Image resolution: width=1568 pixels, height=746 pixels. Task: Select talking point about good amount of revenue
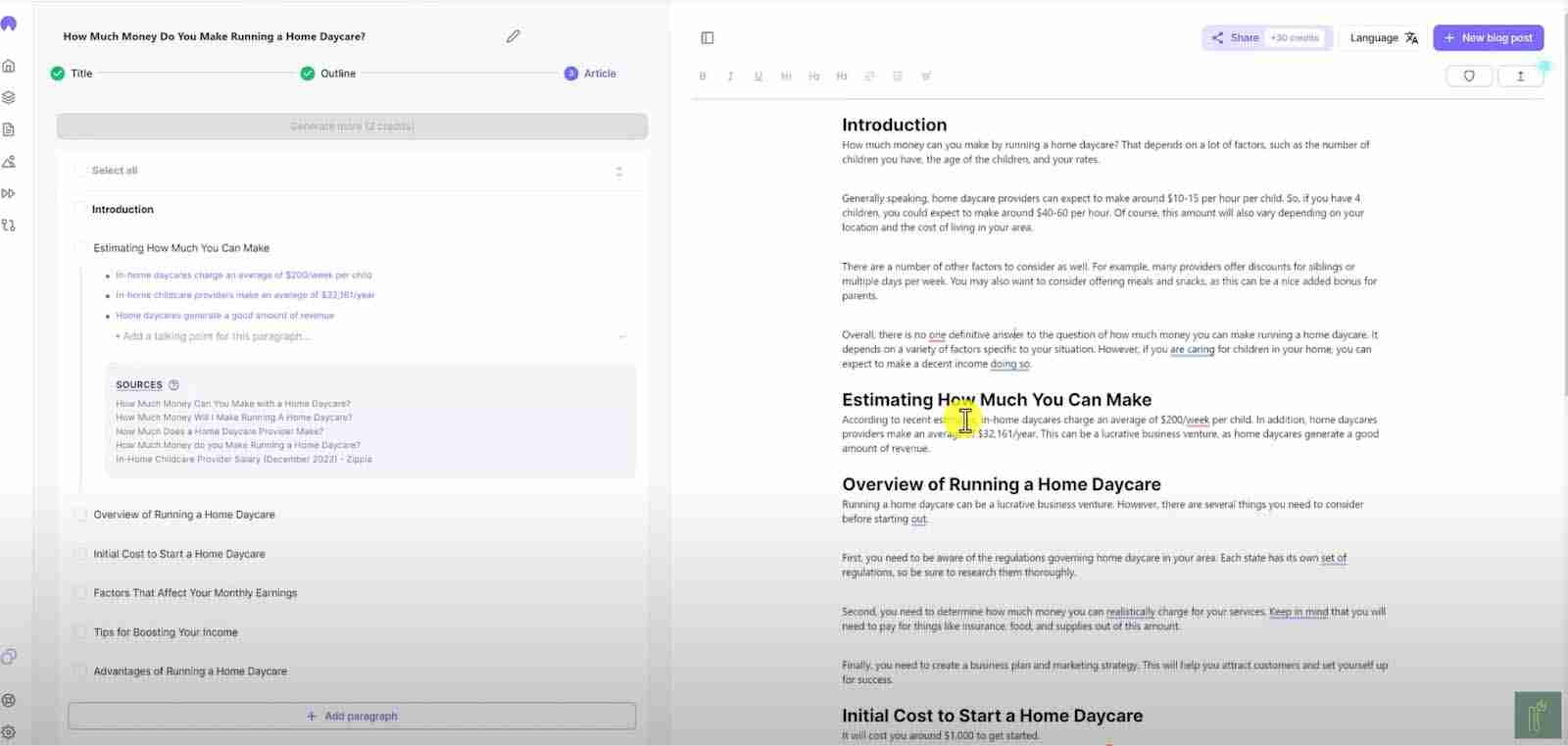point(224,316)
